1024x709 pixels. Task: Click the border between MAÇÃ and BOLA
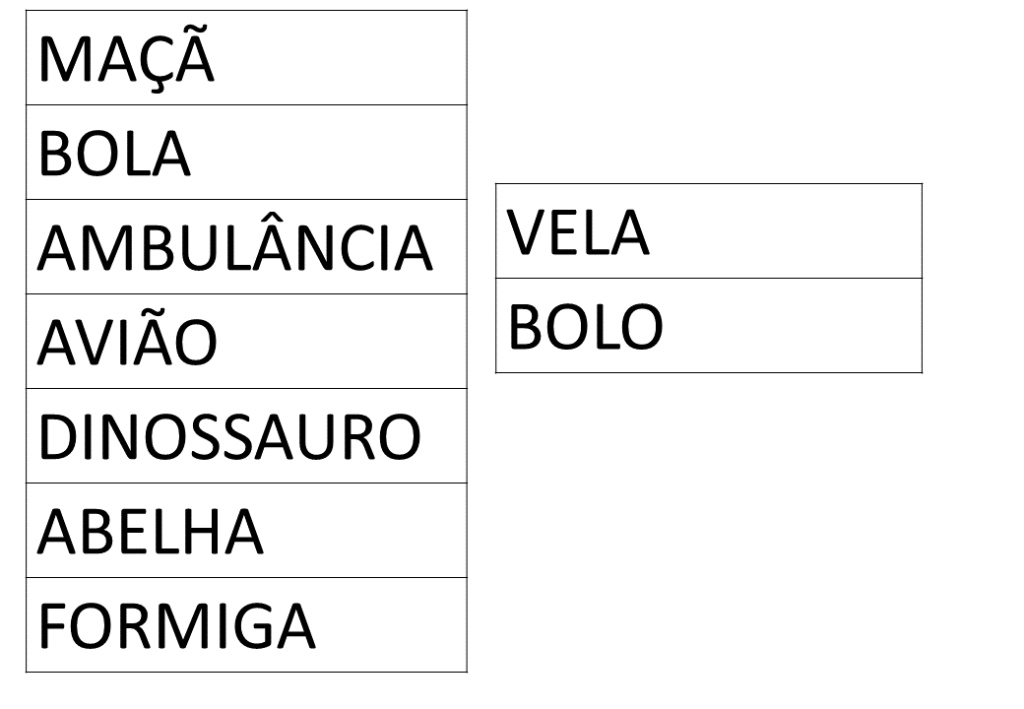tap(246, 105)
